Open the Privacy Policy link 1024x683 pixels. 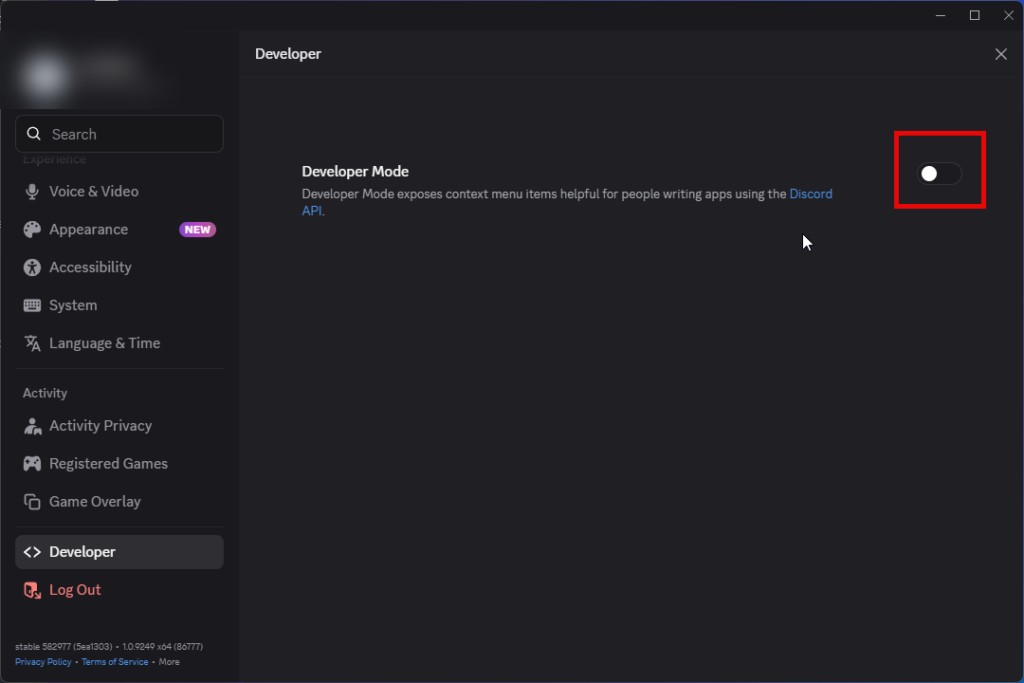[43, 661]
